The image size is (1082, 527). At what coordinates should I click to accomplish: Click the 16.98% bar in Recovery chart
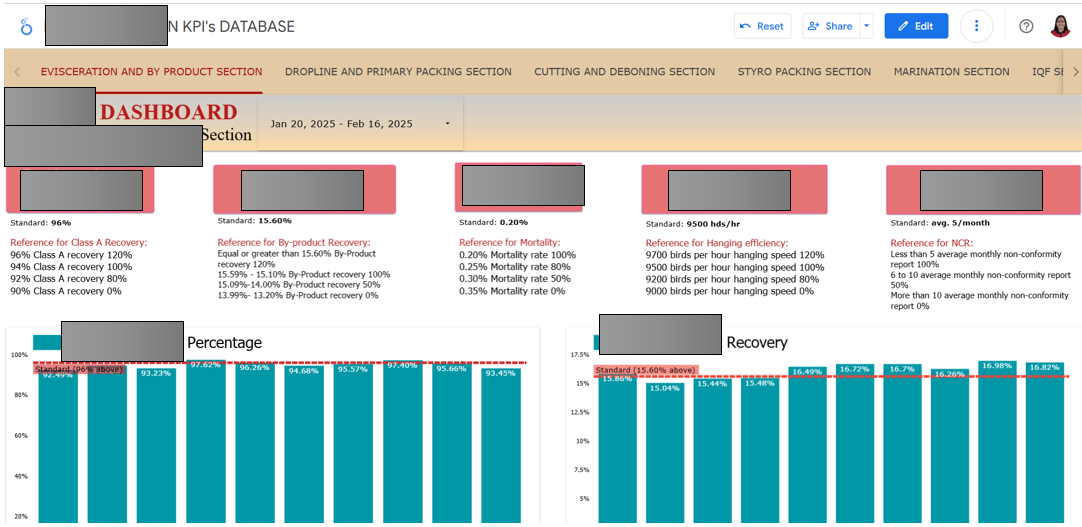pyautogui.click(x=997, y=442)
